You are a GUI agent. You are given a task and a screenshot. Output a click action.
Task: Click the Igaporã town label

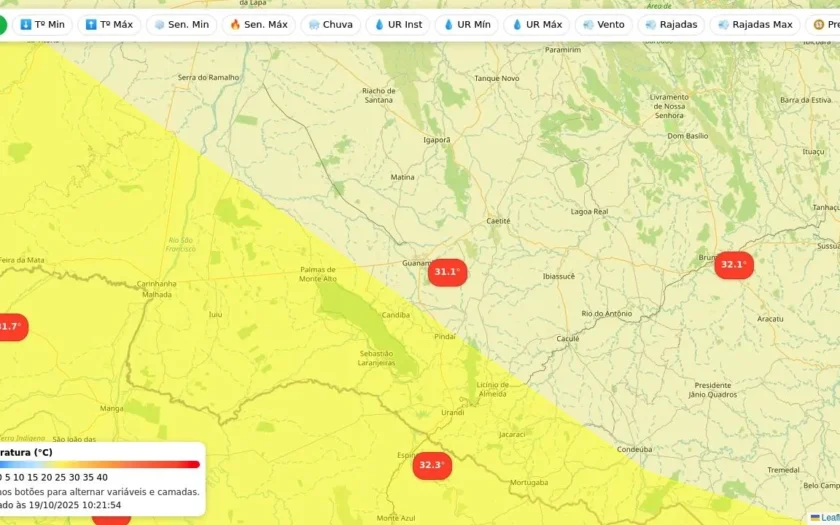437,140
